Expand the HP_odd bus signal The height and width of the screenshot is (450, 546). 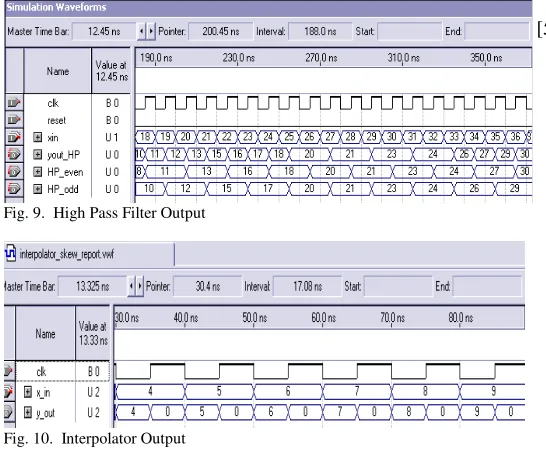pyautogui.click(x=38, y=189)
